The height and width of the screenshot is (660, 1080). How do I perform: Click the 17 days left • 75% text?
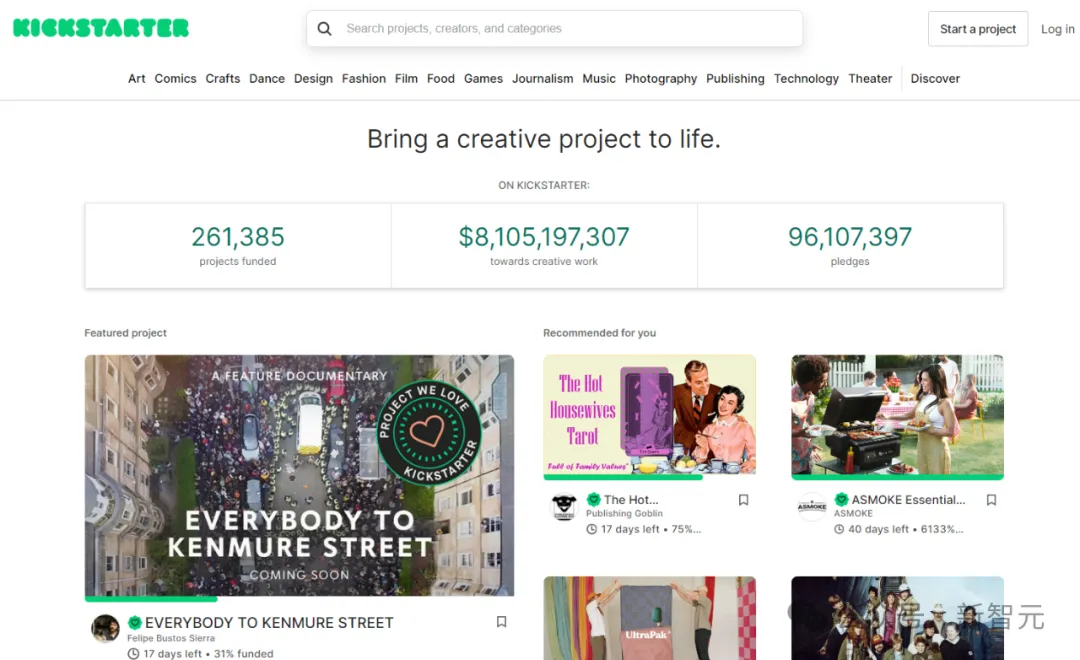[x=651, y=529]
